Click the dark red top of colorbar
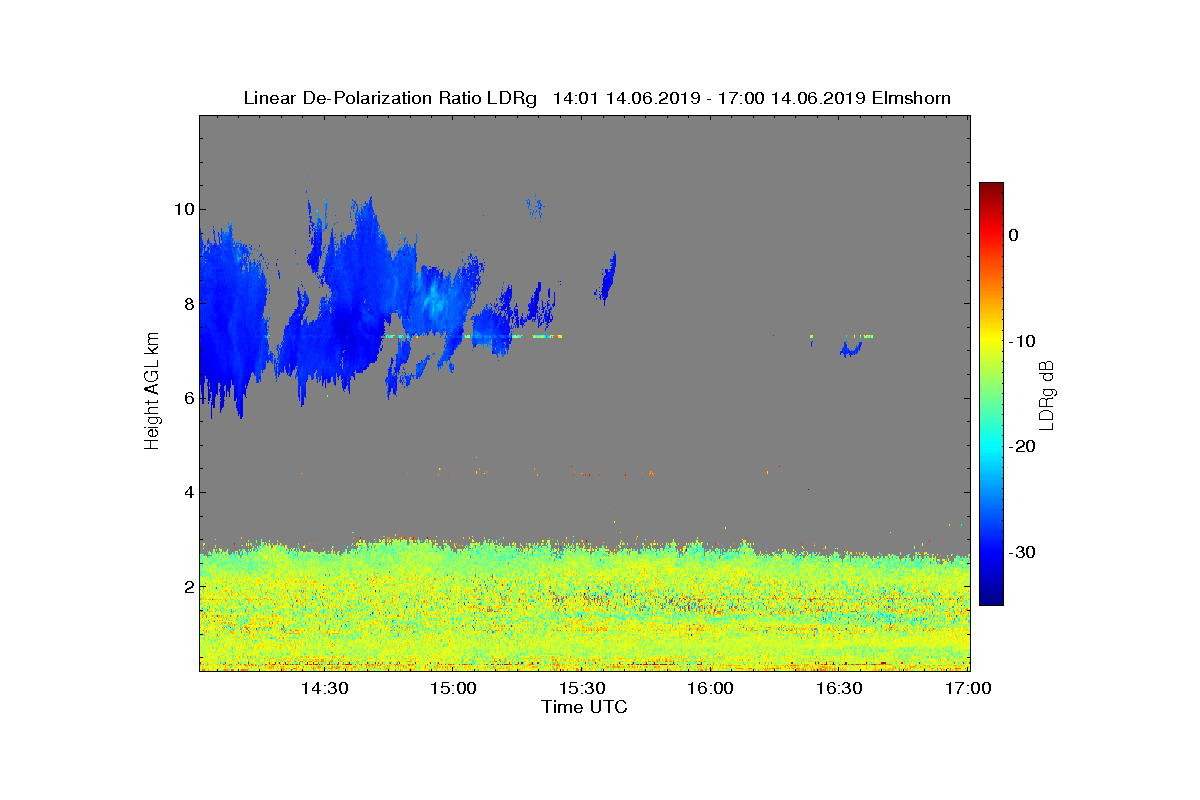1200x800 pixels. tap(991, 189)
